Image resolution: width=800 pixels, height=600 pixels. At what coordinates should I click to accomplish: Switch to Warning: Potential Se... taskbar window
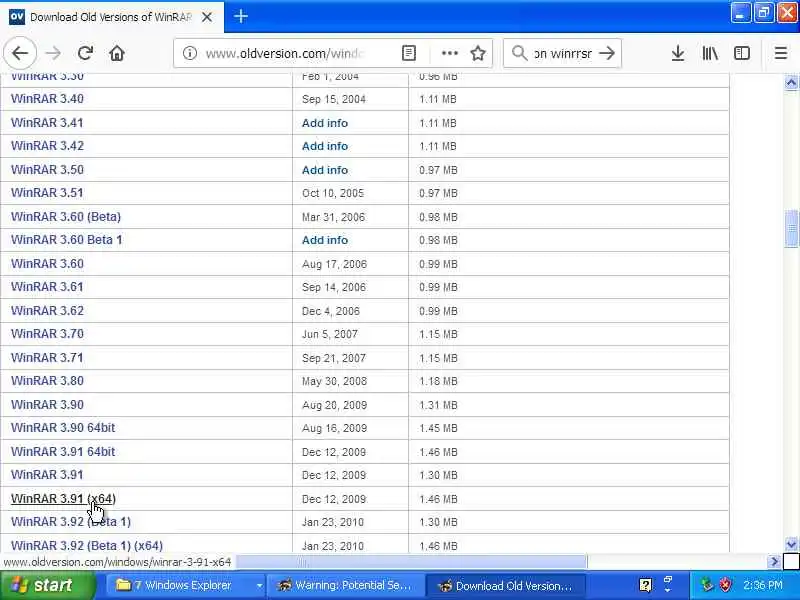pos(346,585)
